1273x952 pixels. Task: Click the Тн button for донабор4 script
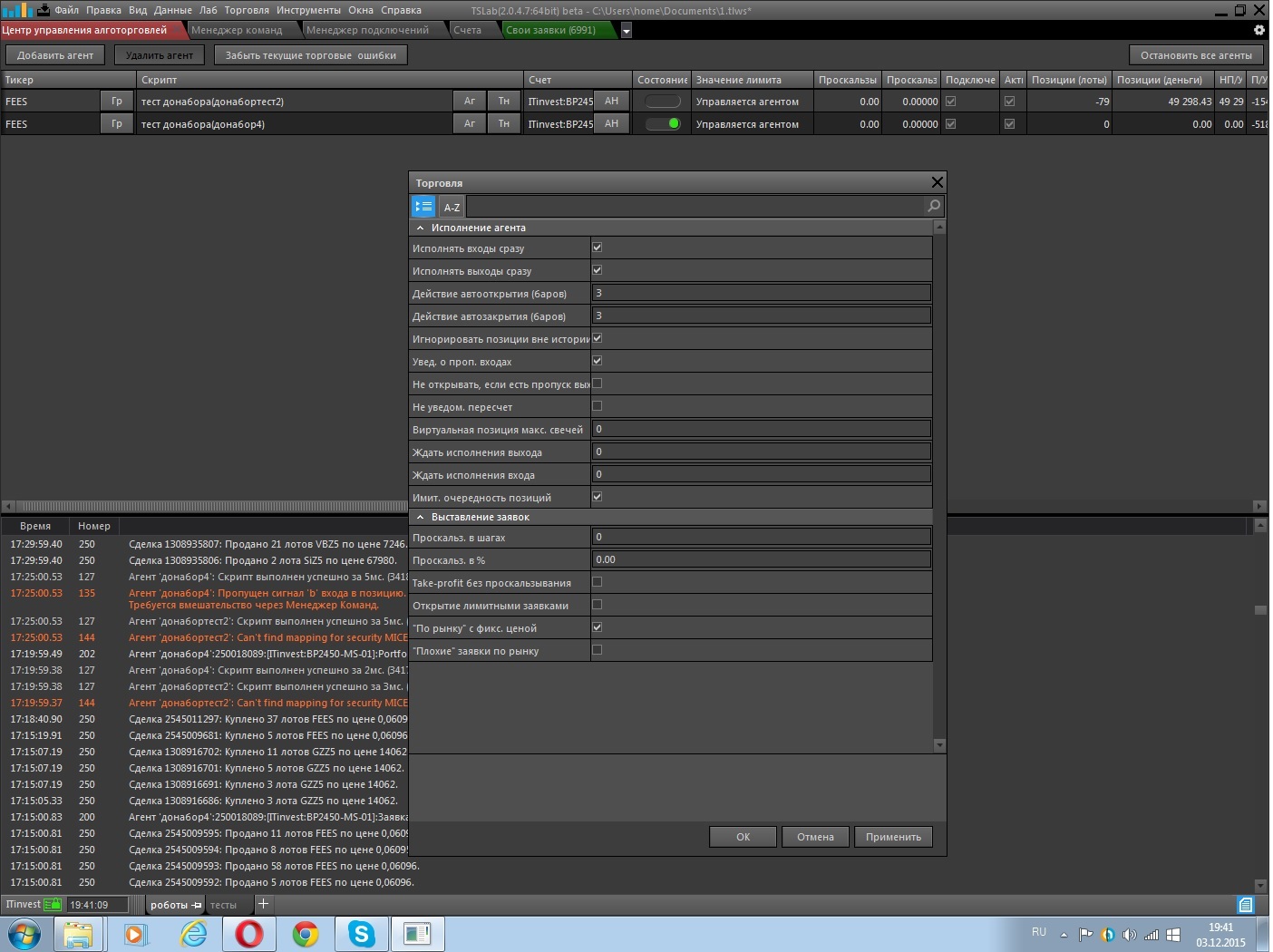504,123
